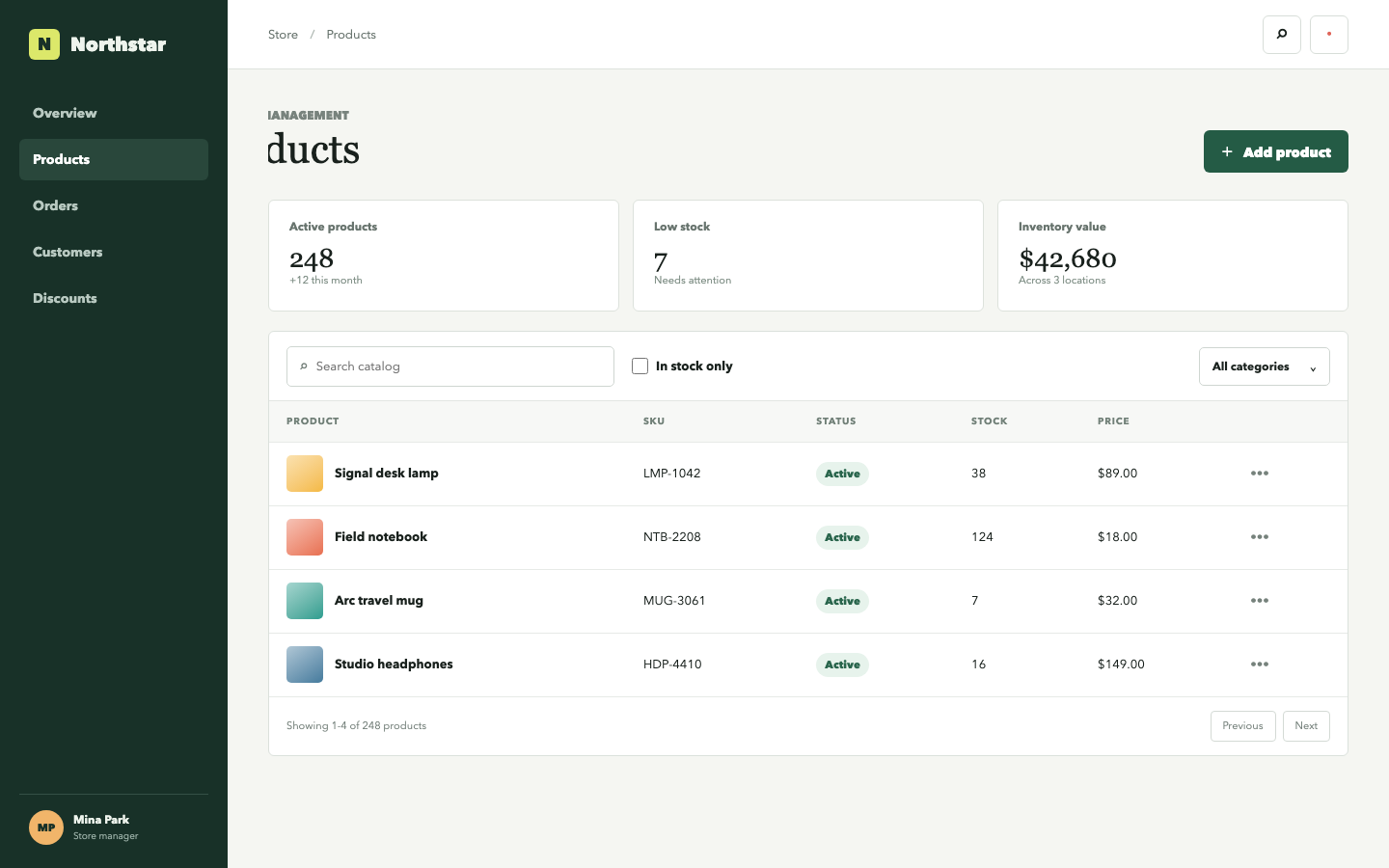
Task: Open notifications with the red dot button
Action: [1329, 35]
